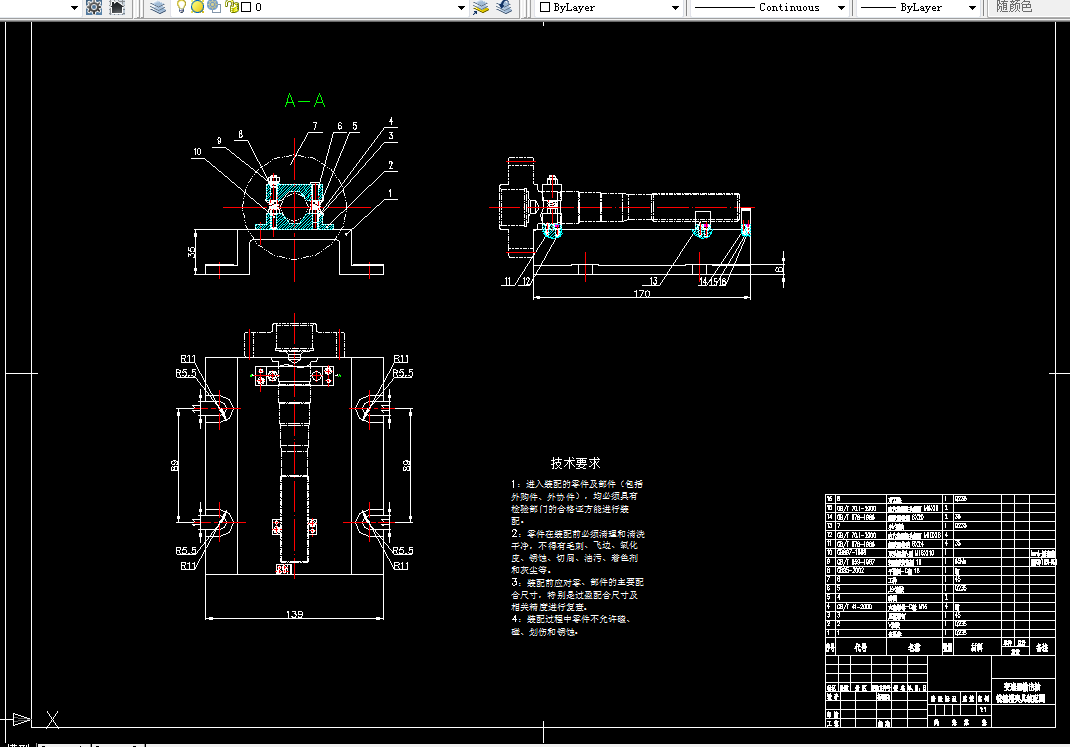
Task: Click the Make Object's Layer Current icon
Action: point(481,8)
